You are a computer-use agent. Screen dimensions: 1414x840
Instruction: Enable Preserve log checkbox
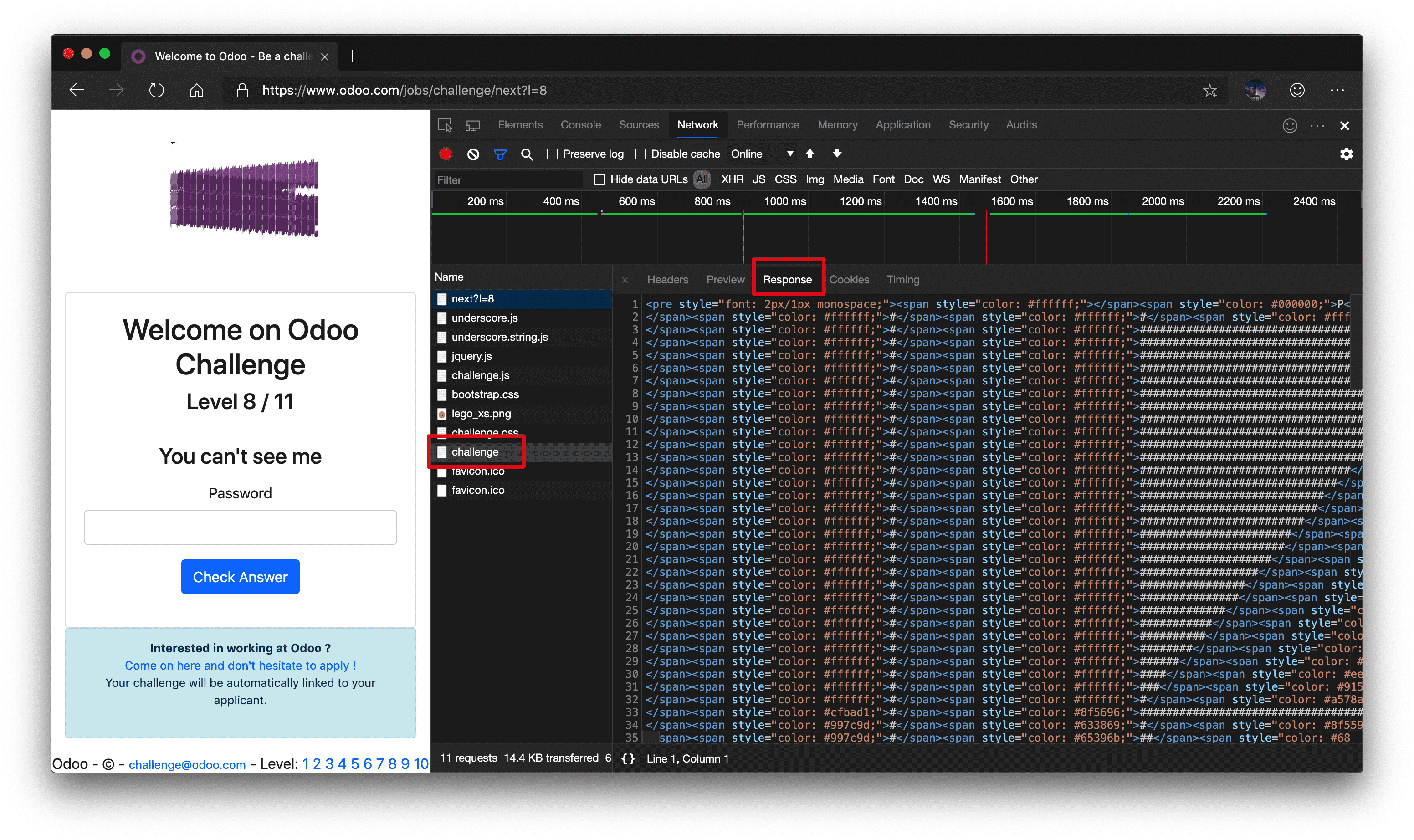552,154
